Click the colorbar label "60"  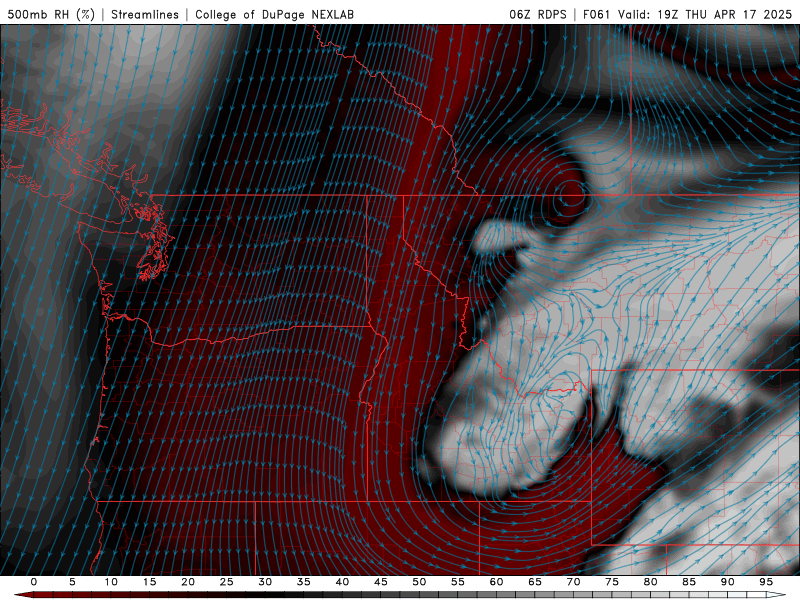(x=496, y=582)
